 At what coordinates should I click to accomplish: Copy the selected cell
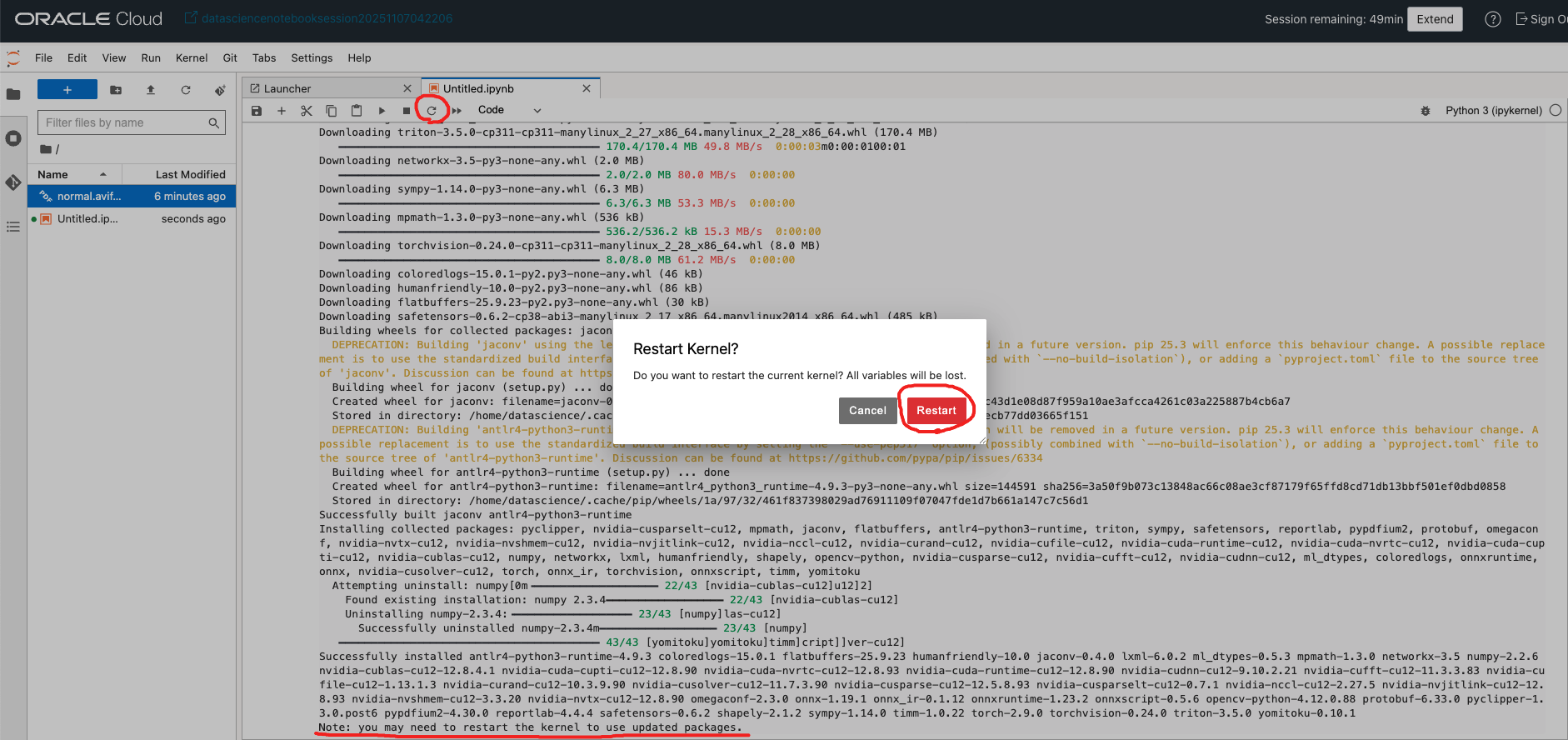(x=332, y=111)
